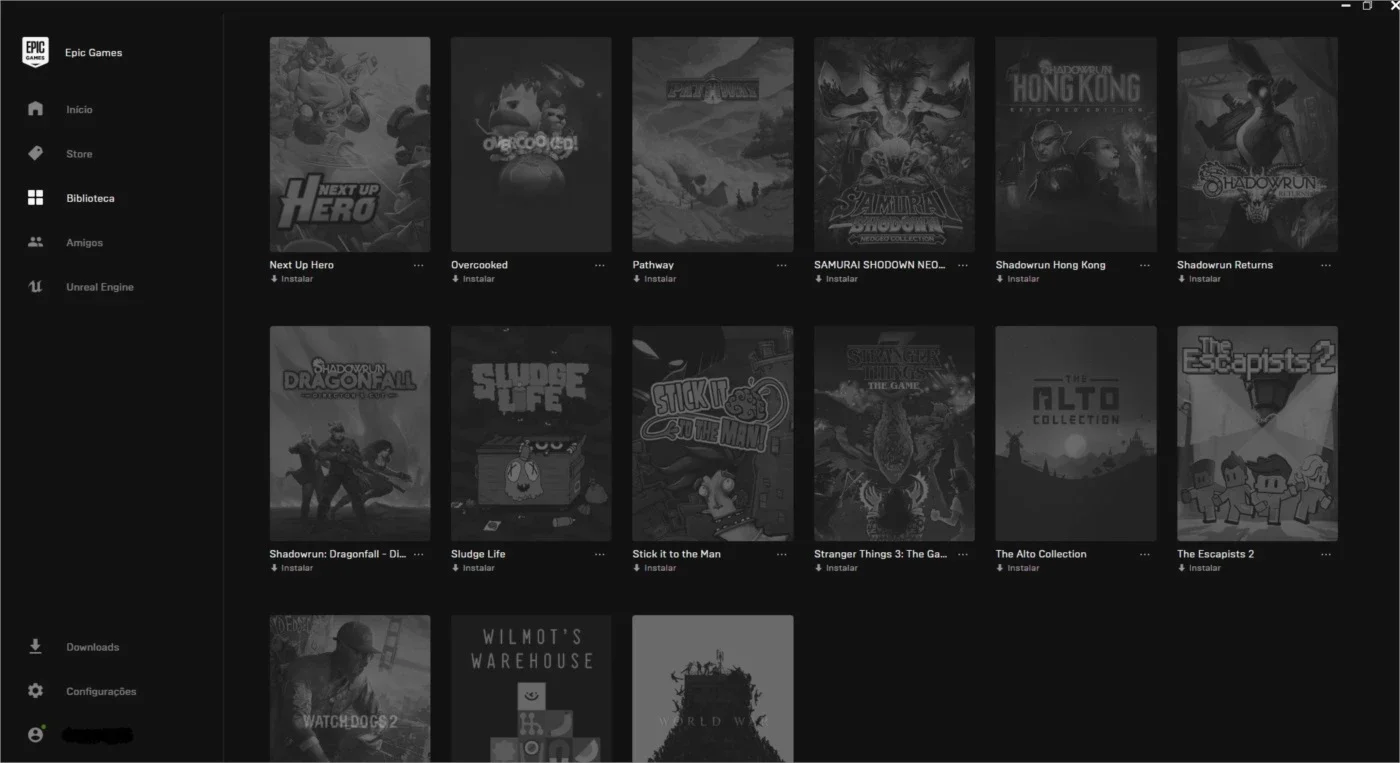1400x763 pixels.
Task: Click the Overcooked title text
Action: (479, 265)
